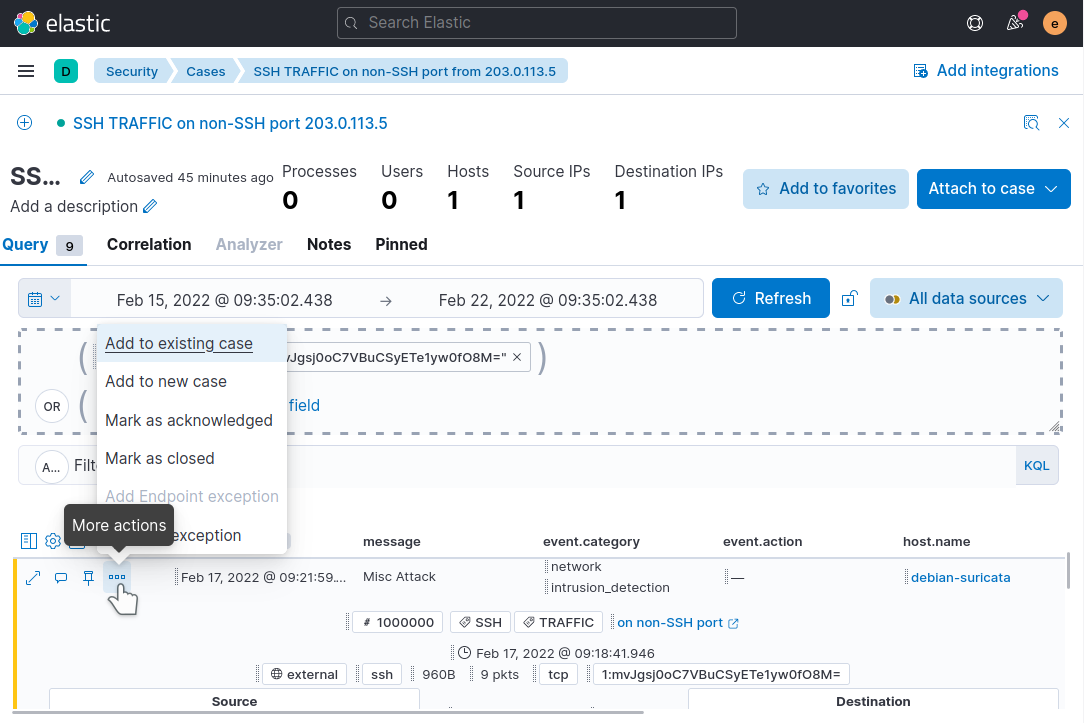Open the Attach to case dropdown

coord(993,189)
